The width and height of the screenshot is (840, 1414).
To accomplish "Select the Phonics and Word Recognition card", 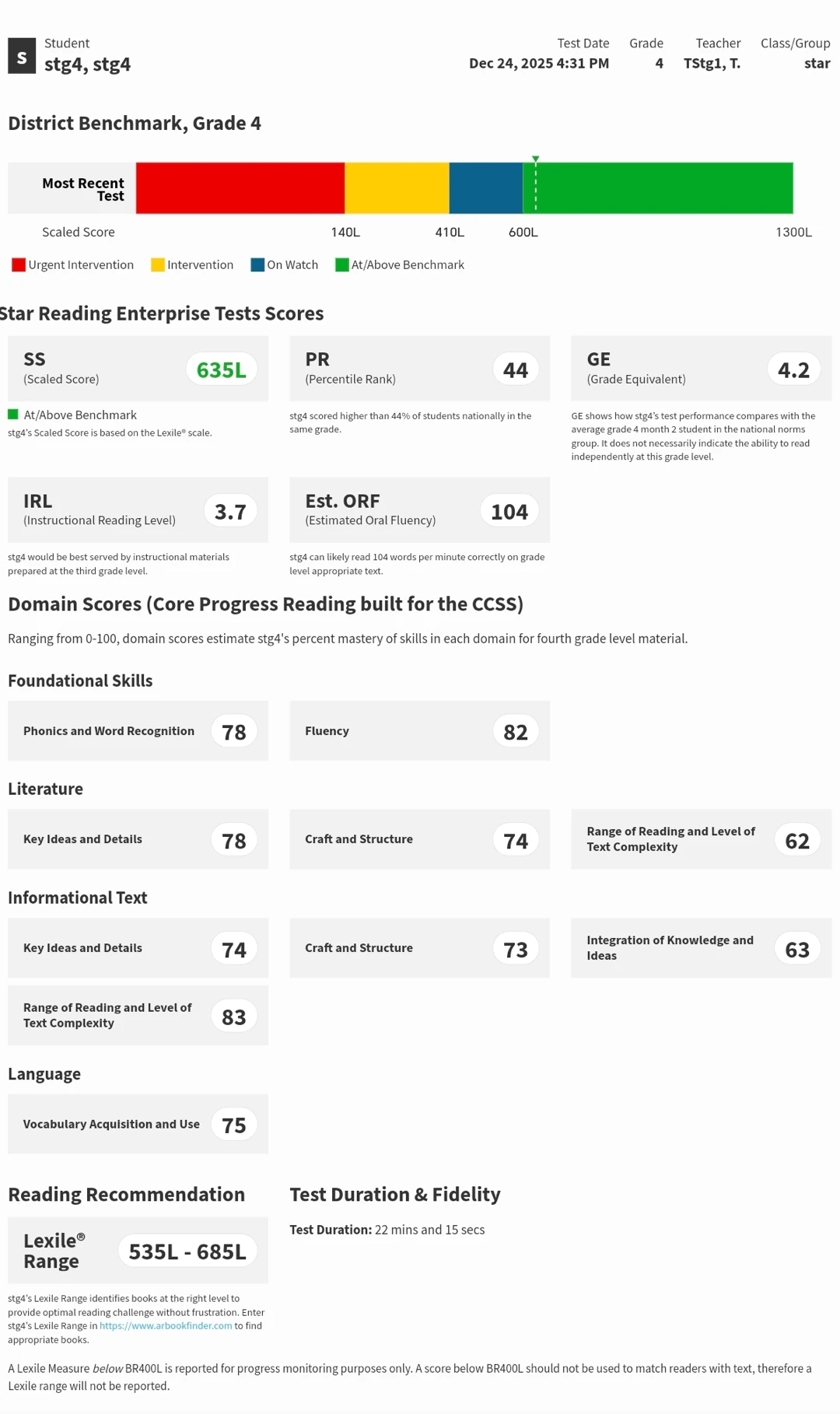I will point(138,731).
